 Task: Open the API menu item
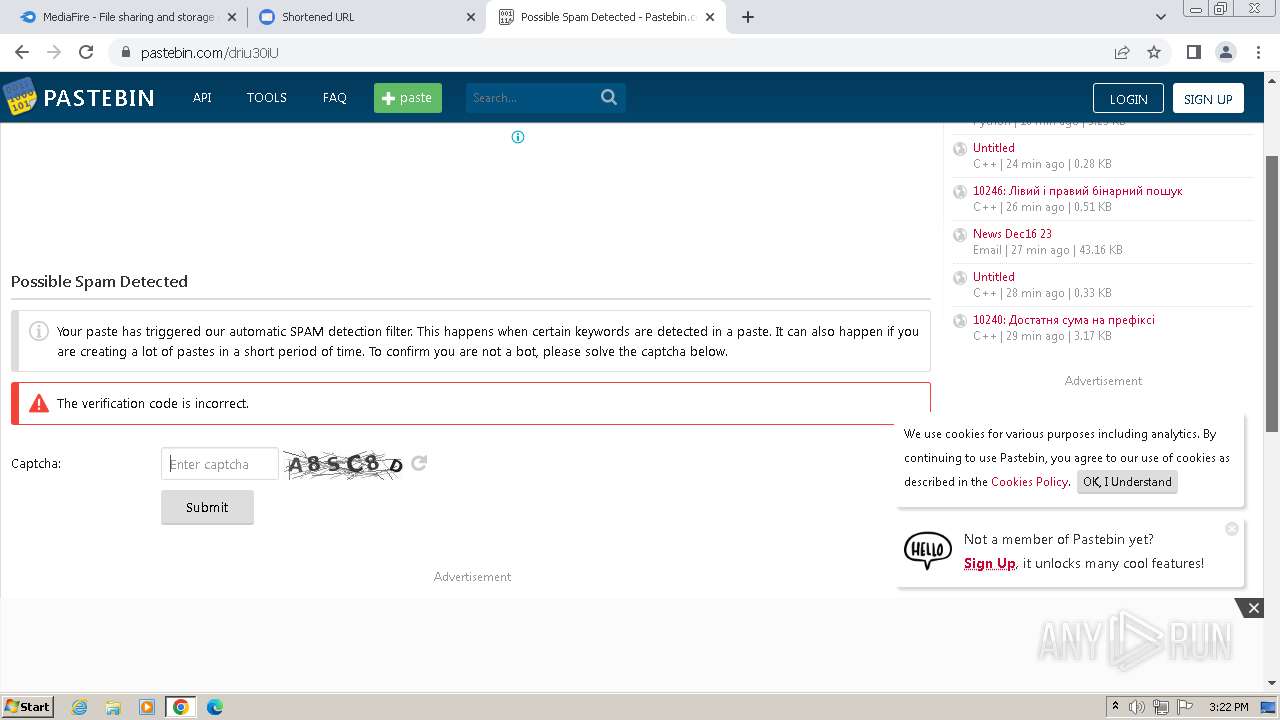[202, 98]
